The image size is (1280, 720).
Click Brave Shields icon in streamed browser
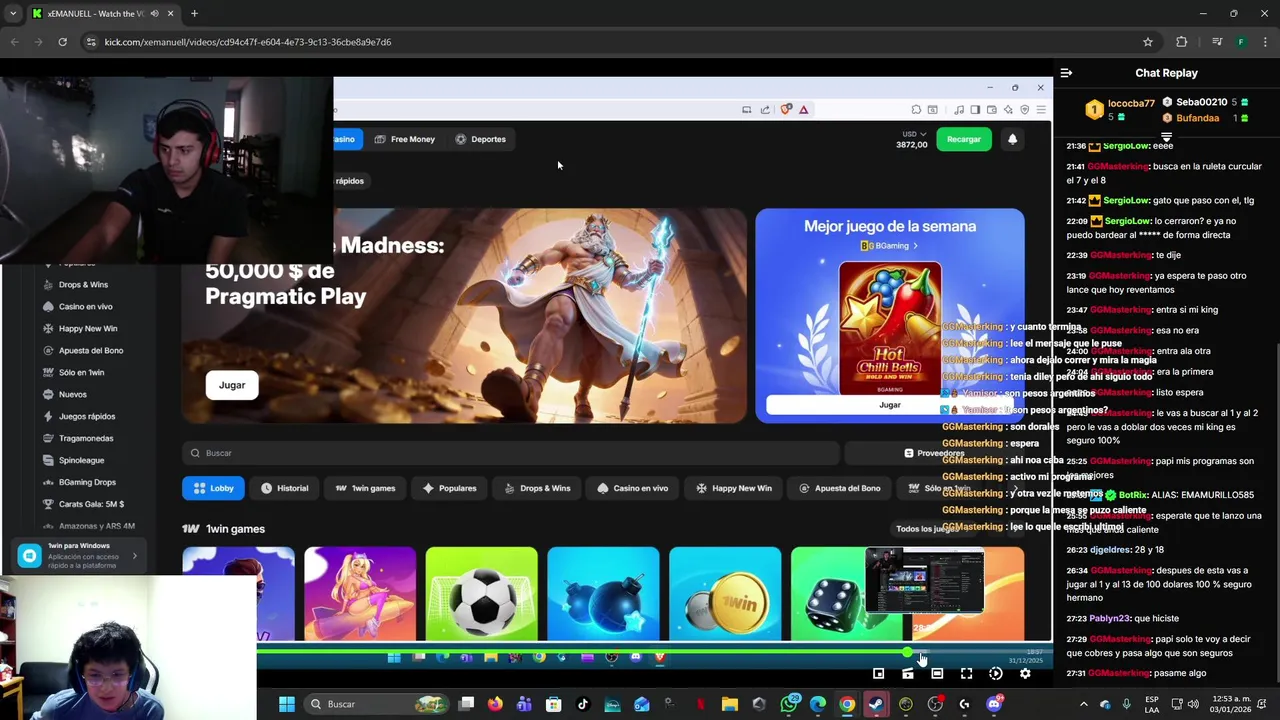pos(786,110)
